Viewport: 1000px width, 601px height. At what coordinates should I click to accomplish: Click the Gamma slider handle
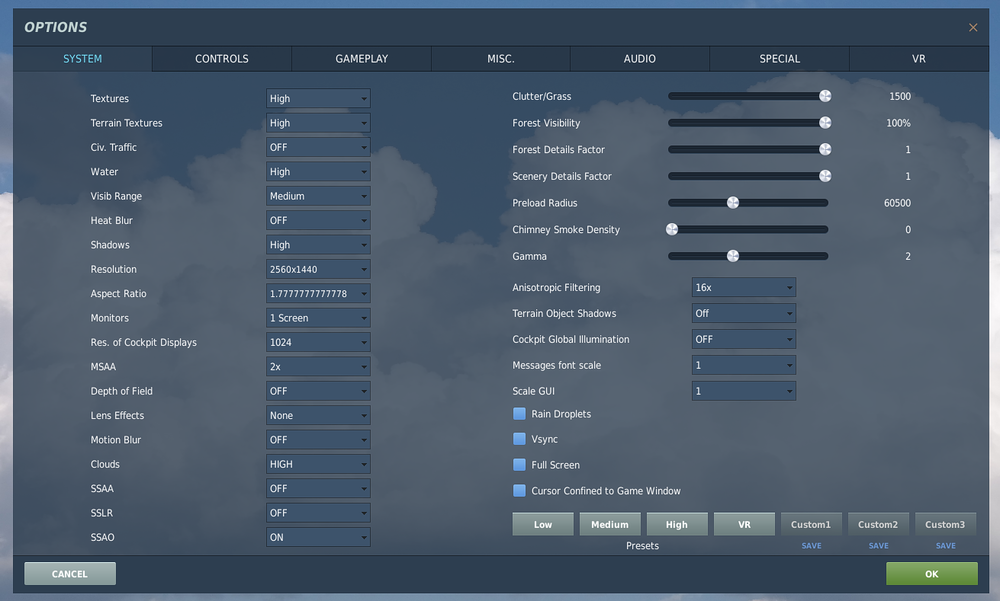click(733, 256)
